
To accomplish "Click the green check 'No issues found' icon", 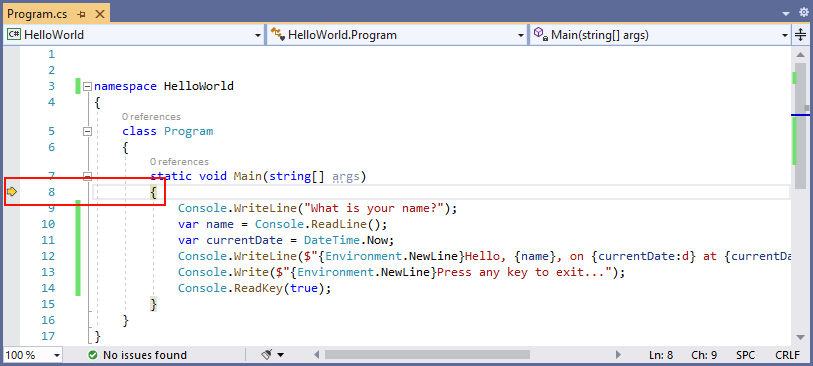I will (x=93, y=355).
